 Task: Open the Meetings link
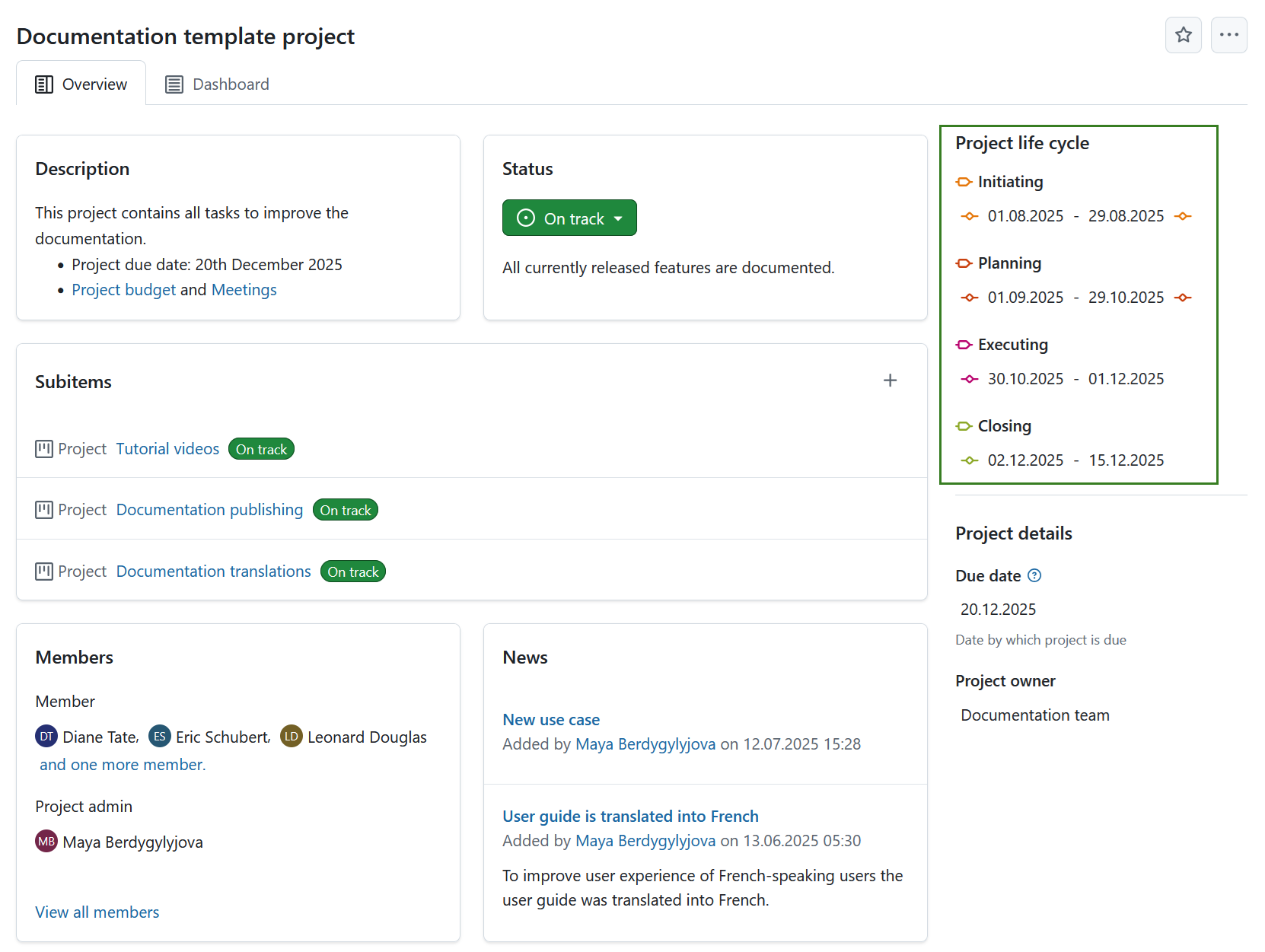tap(244, 289)
